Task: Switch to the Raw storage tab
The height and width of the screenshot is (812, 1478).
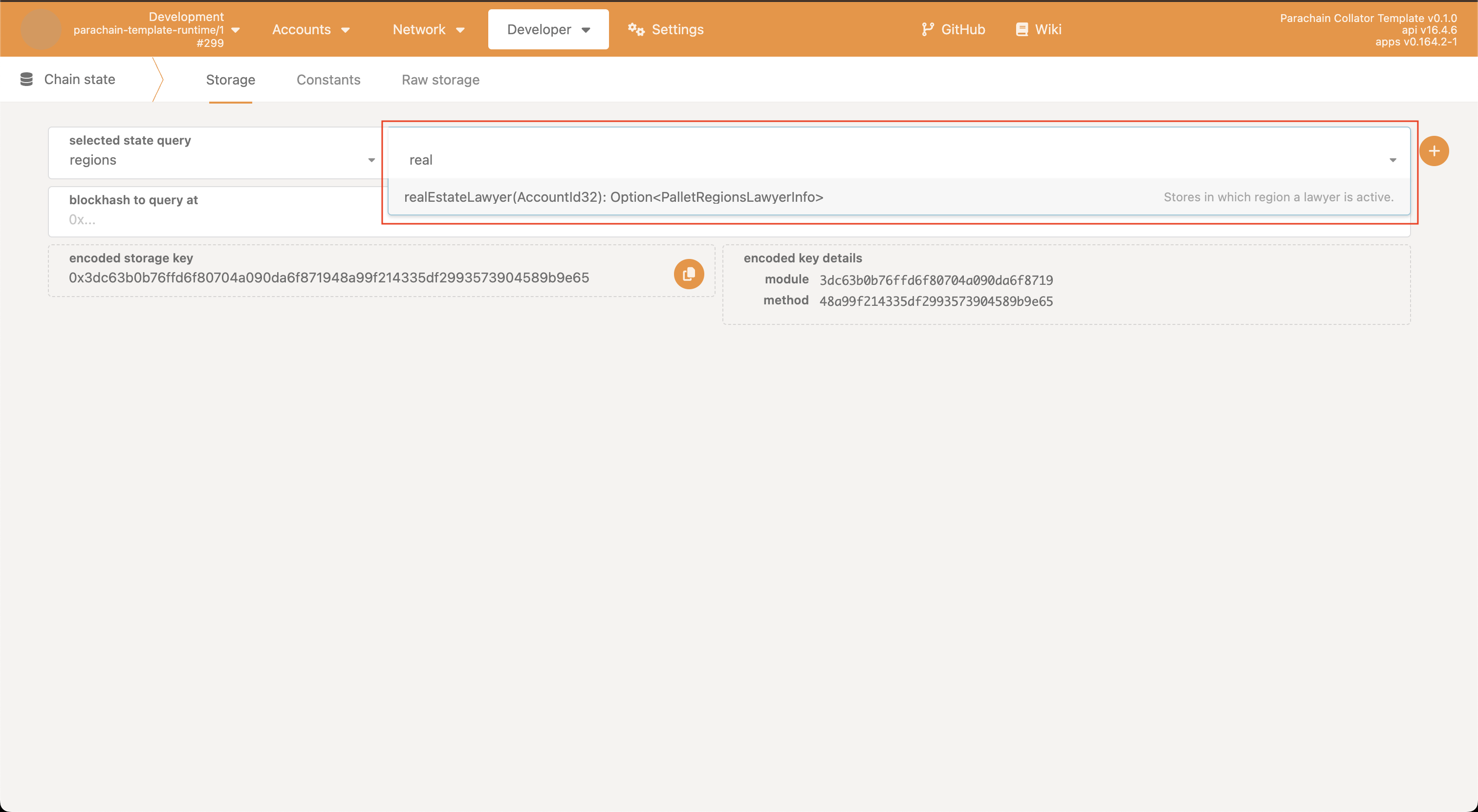Action: pyautogui.click(x=440, y=80)
